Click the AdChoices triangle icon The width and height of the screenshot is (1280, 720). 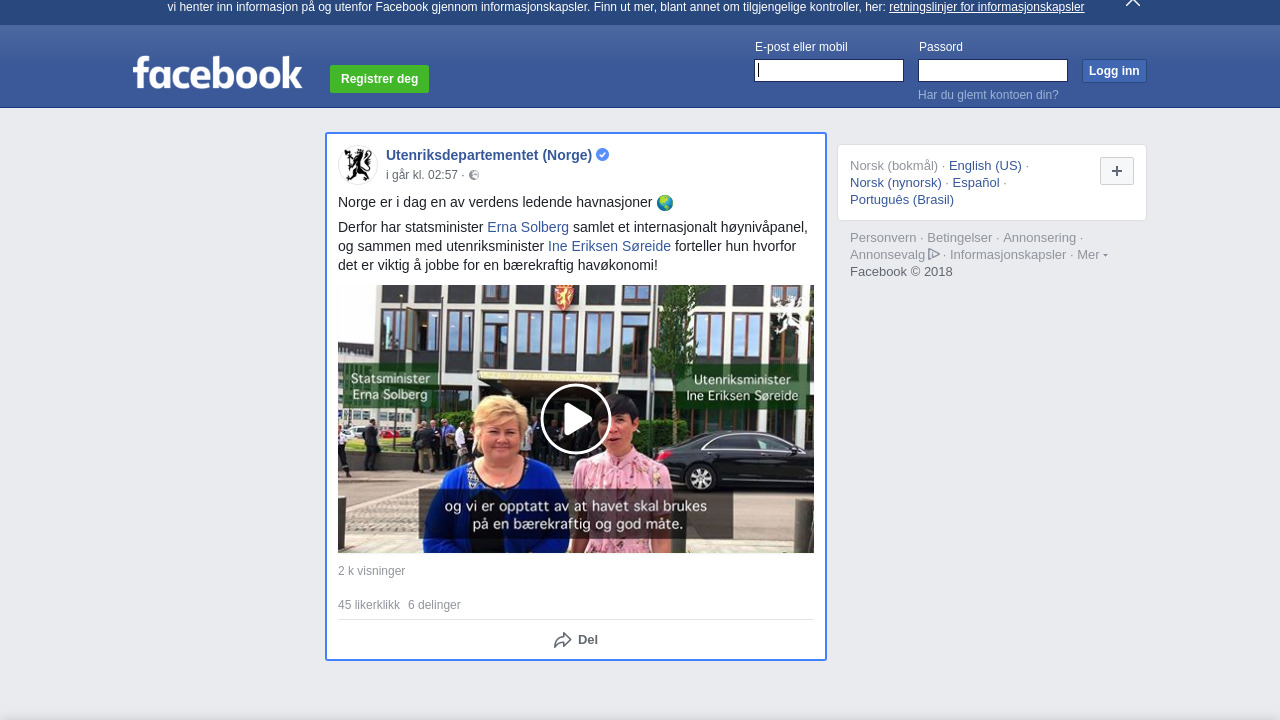934,254
